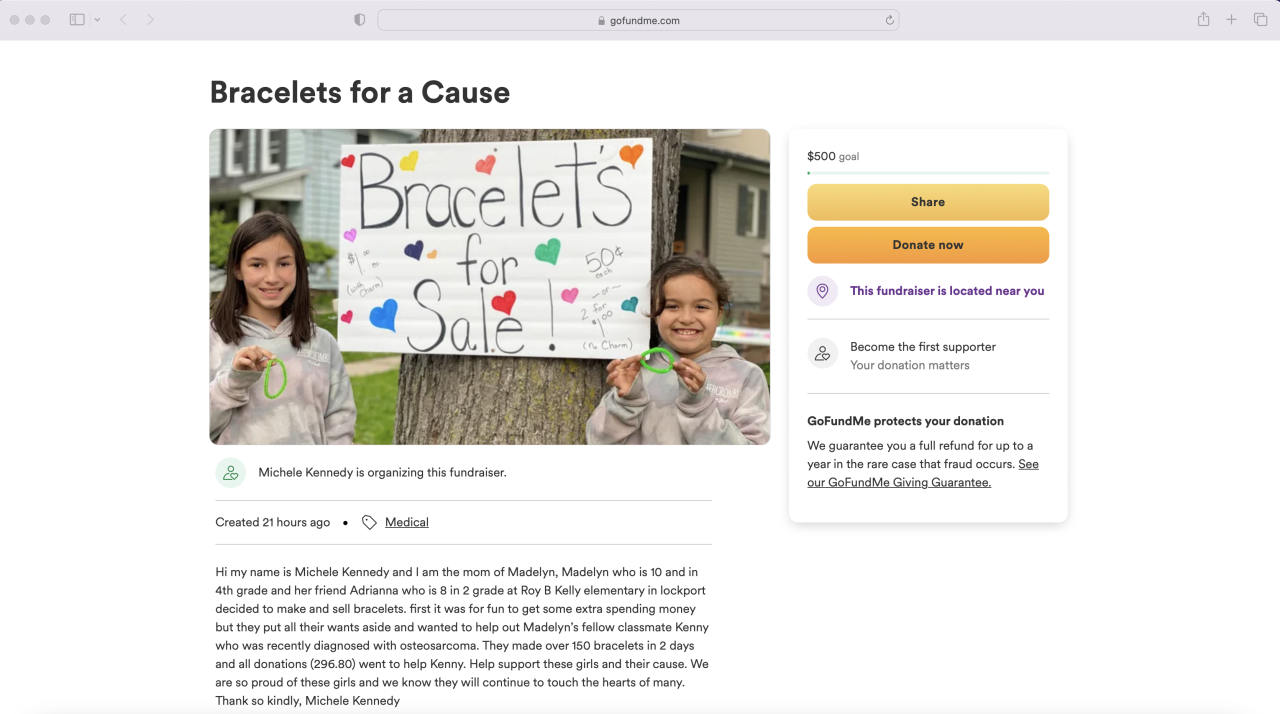Click the first supporter avatar icon
This screenshot has width=1280, height=714.
click(x=822, y=354)
